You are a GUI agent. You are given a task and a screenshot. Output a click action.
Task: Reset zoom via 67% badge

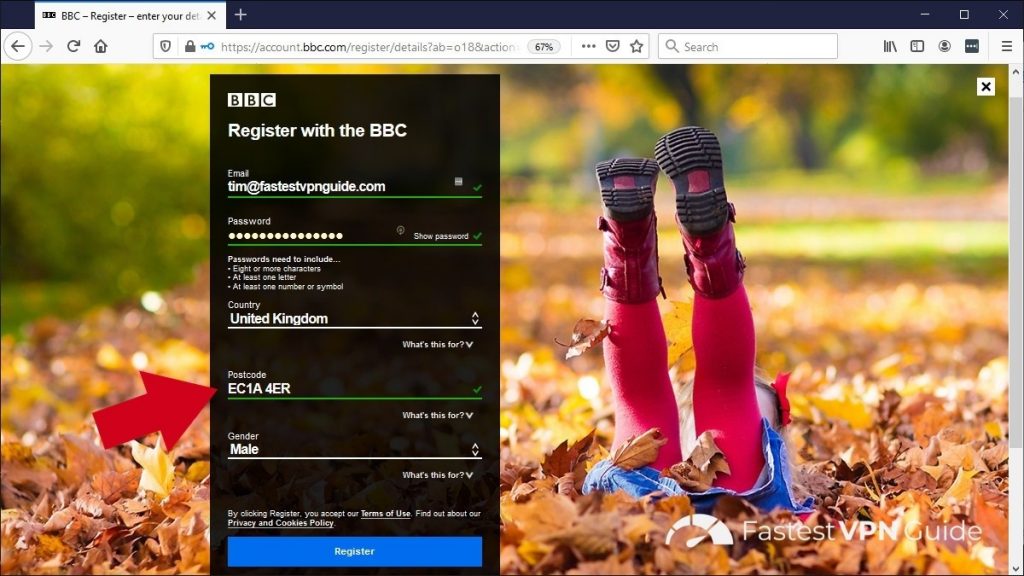[x=543, y=47]
